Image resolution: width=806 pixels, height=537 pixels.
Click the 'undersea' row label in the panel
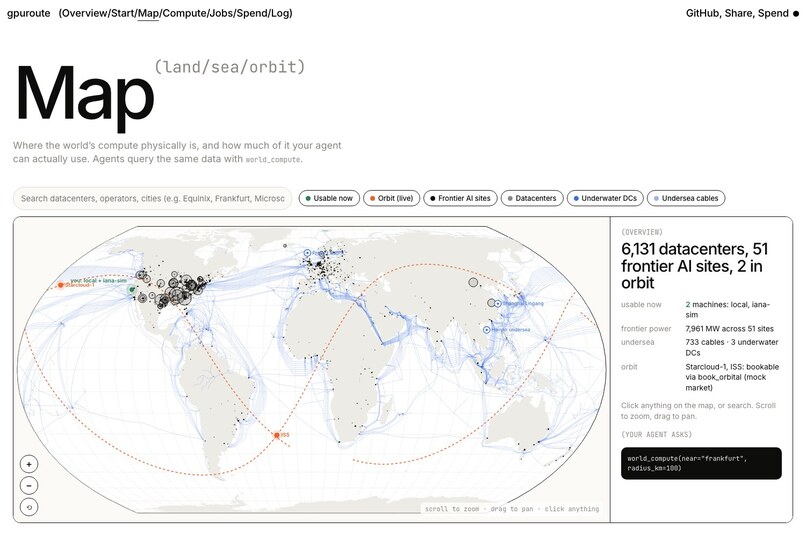637,342
